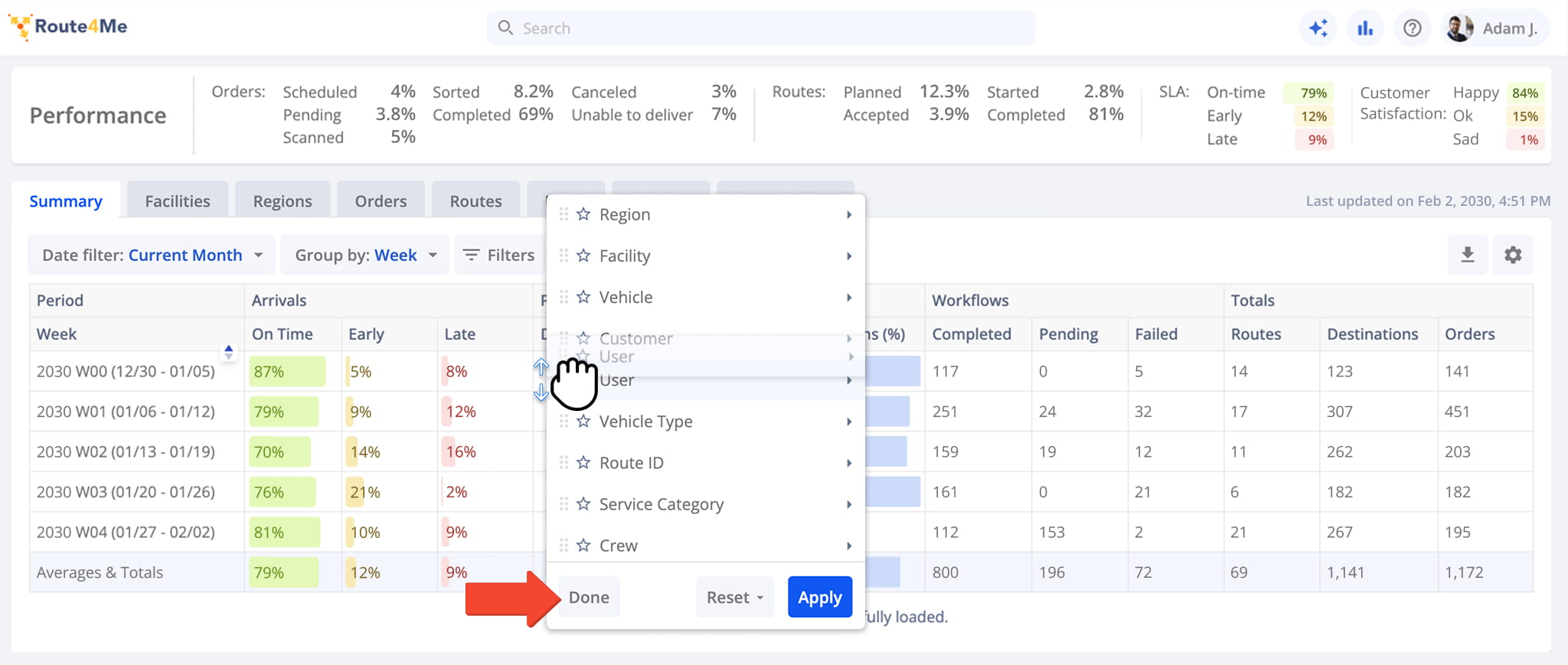This screenshot has height=665, width=1568.
Task: Click into the Search field
Action: coord(761,28)
